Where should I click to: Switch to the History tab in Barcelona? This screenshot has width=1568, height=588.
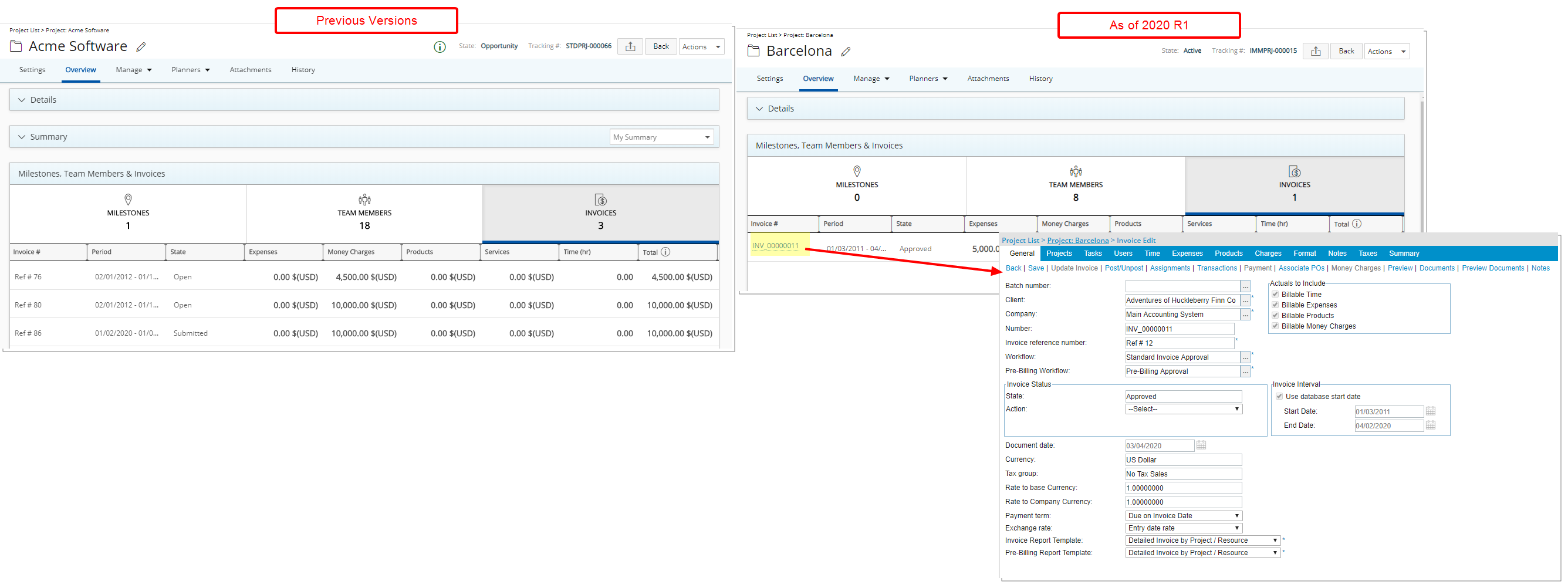coord(1040,79)
